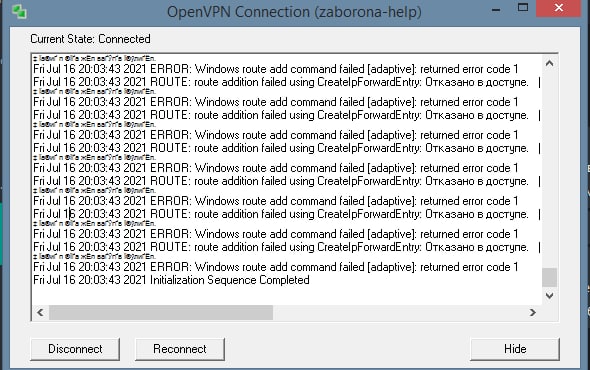The height and width of the screenshot is (370, 590).
Task: Click the empty log area below last line
Action: pos(286,295)
